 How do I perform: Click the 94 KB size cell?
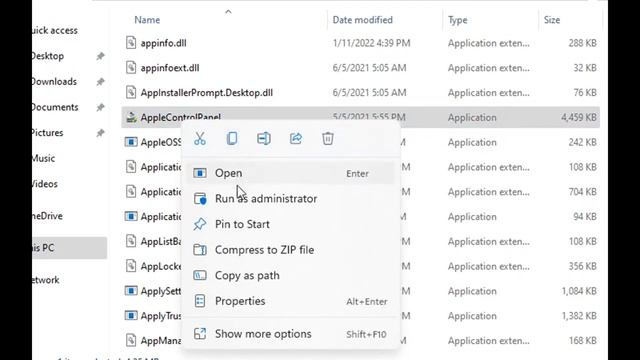pos(585,216)
